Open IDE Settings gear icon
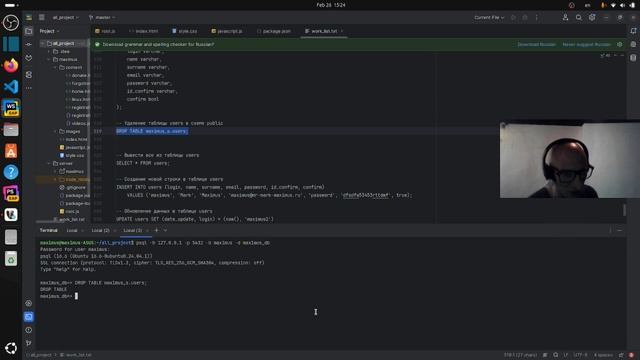Viewport: 640px width, 360px height. point(592,18)
